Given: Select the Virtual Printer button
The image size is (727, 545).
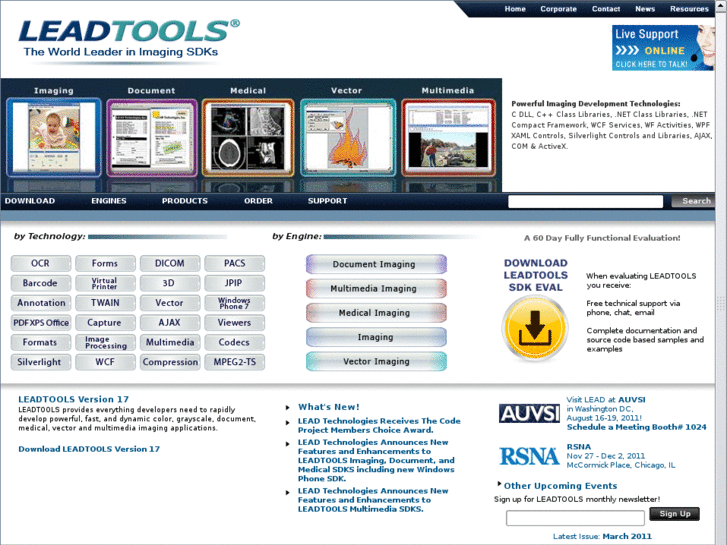Looking at the screenshot, I should click(105, 283).
